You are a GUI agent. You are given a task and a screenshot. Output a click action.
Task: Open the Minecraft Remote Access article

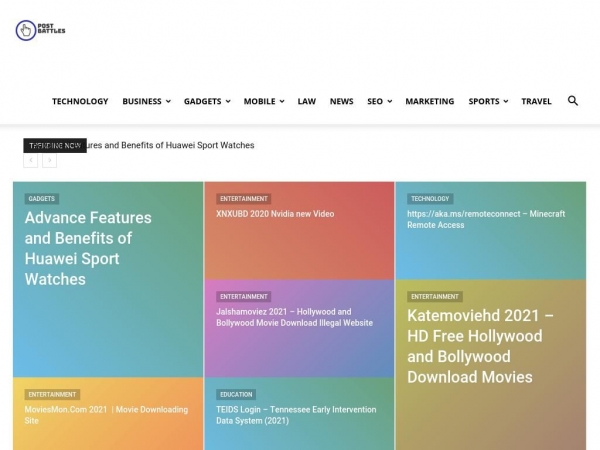click(486, 219)
